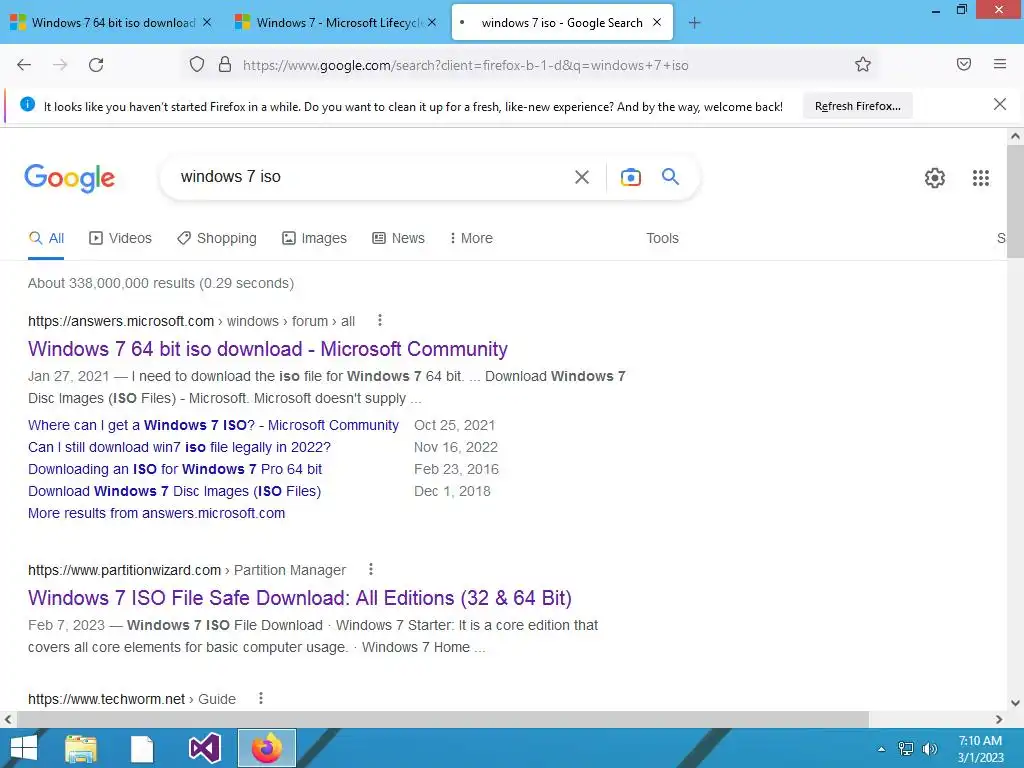Open the search Tools options
1024x768 pixels.
662,238
